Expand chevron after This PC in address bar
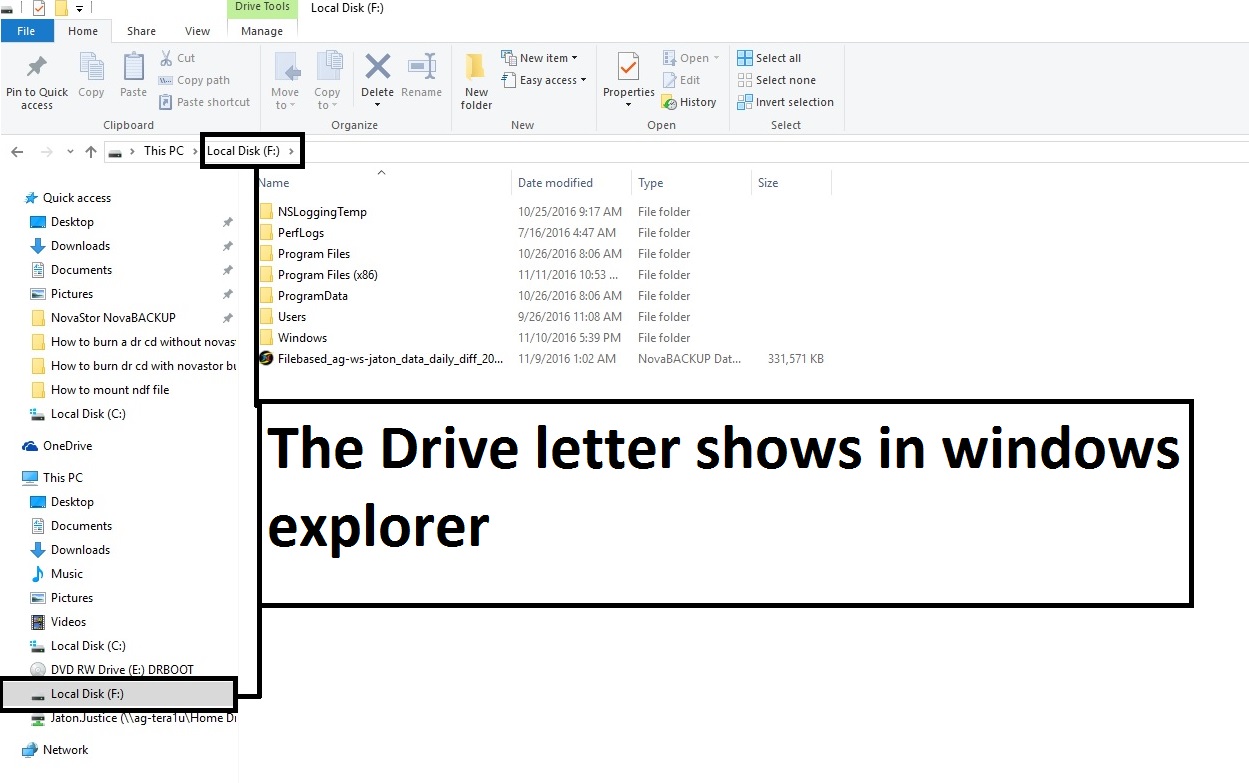The width and height of the screenshot is (1249, 783). tap(195, 151)
